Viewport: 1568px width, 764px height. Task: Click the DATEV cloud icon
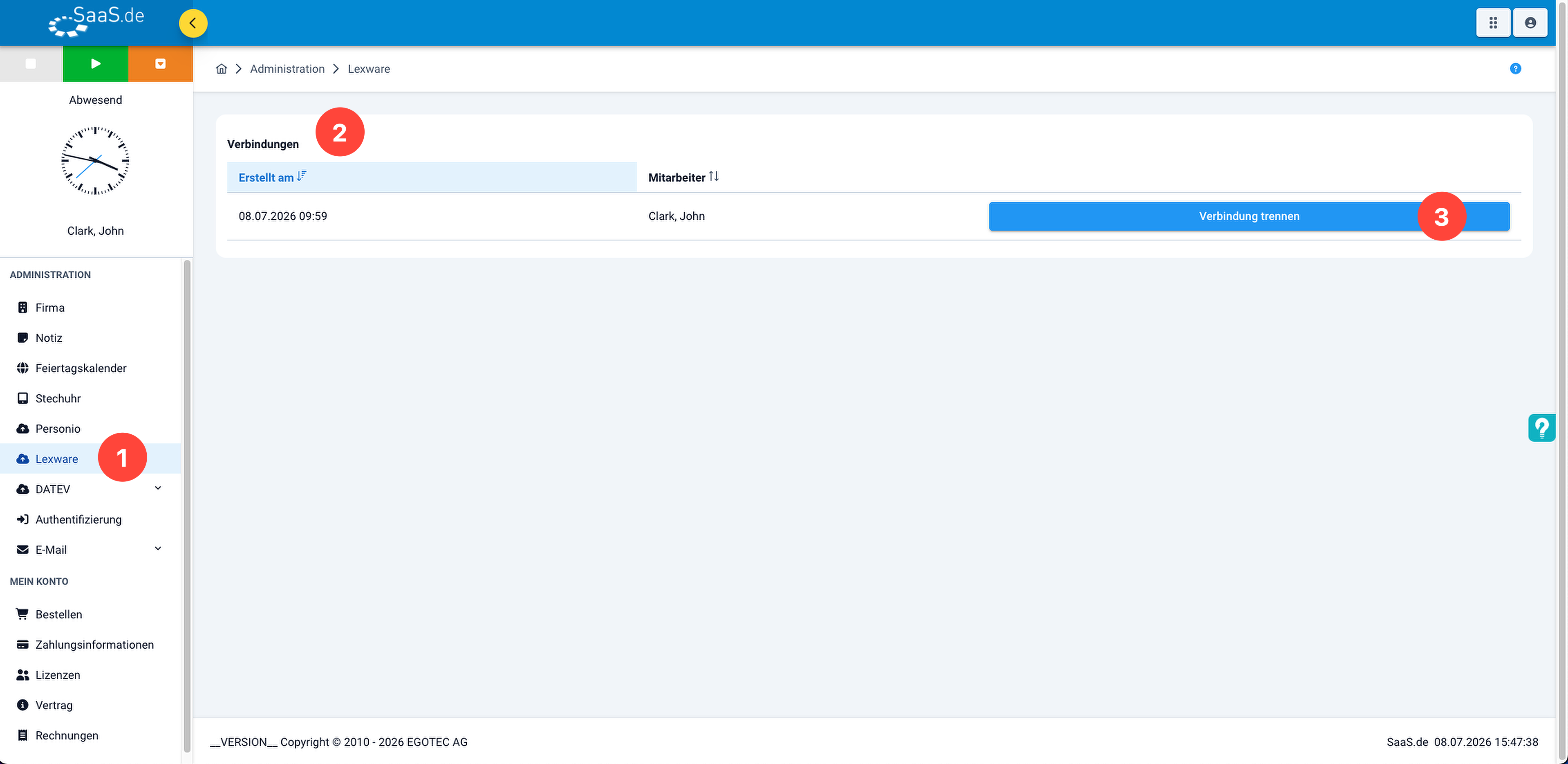click(x=22, y=489)
